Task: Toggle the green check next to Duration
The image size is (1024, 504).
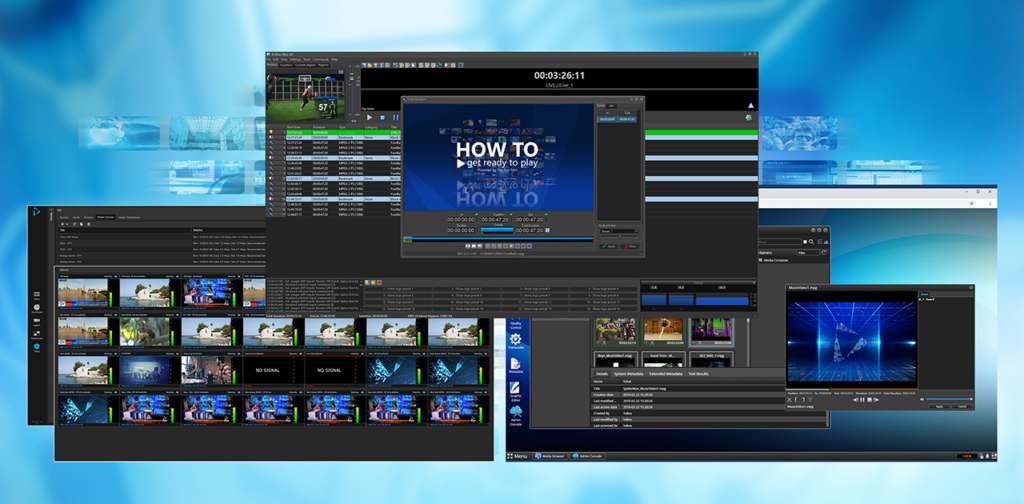Action: 511,214
